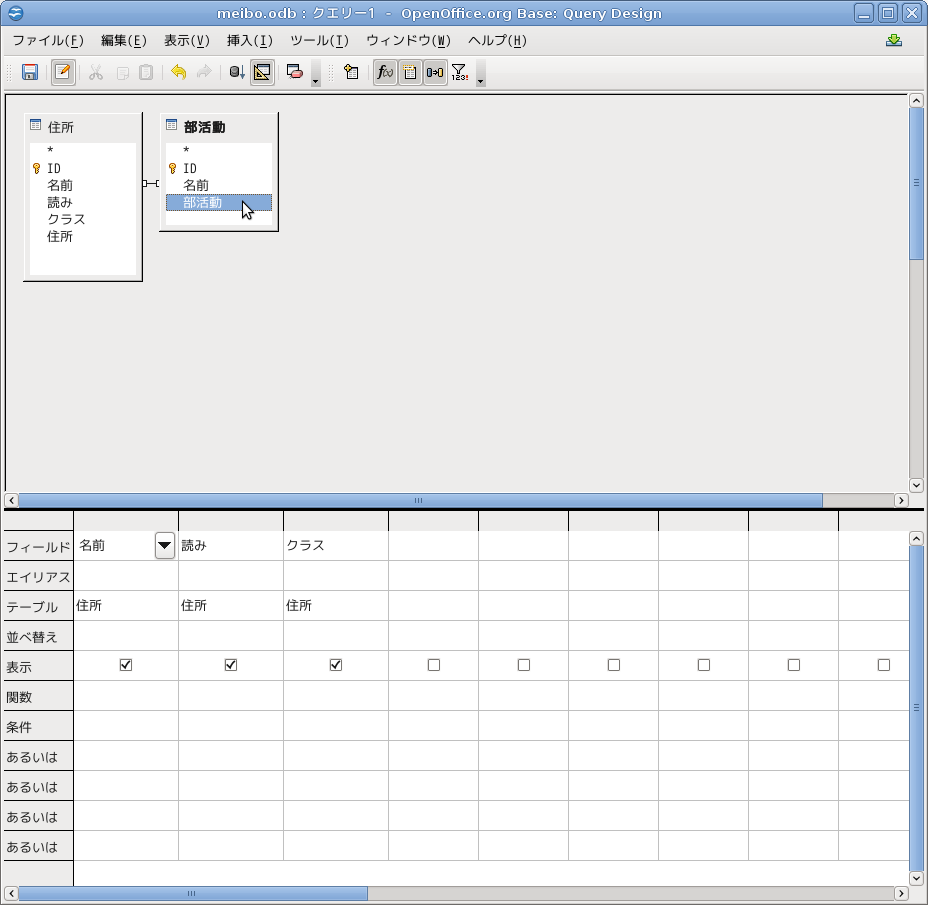Click the table pane horizontal scrollbar
928x905 pixels.
click(x=420, y=500)
